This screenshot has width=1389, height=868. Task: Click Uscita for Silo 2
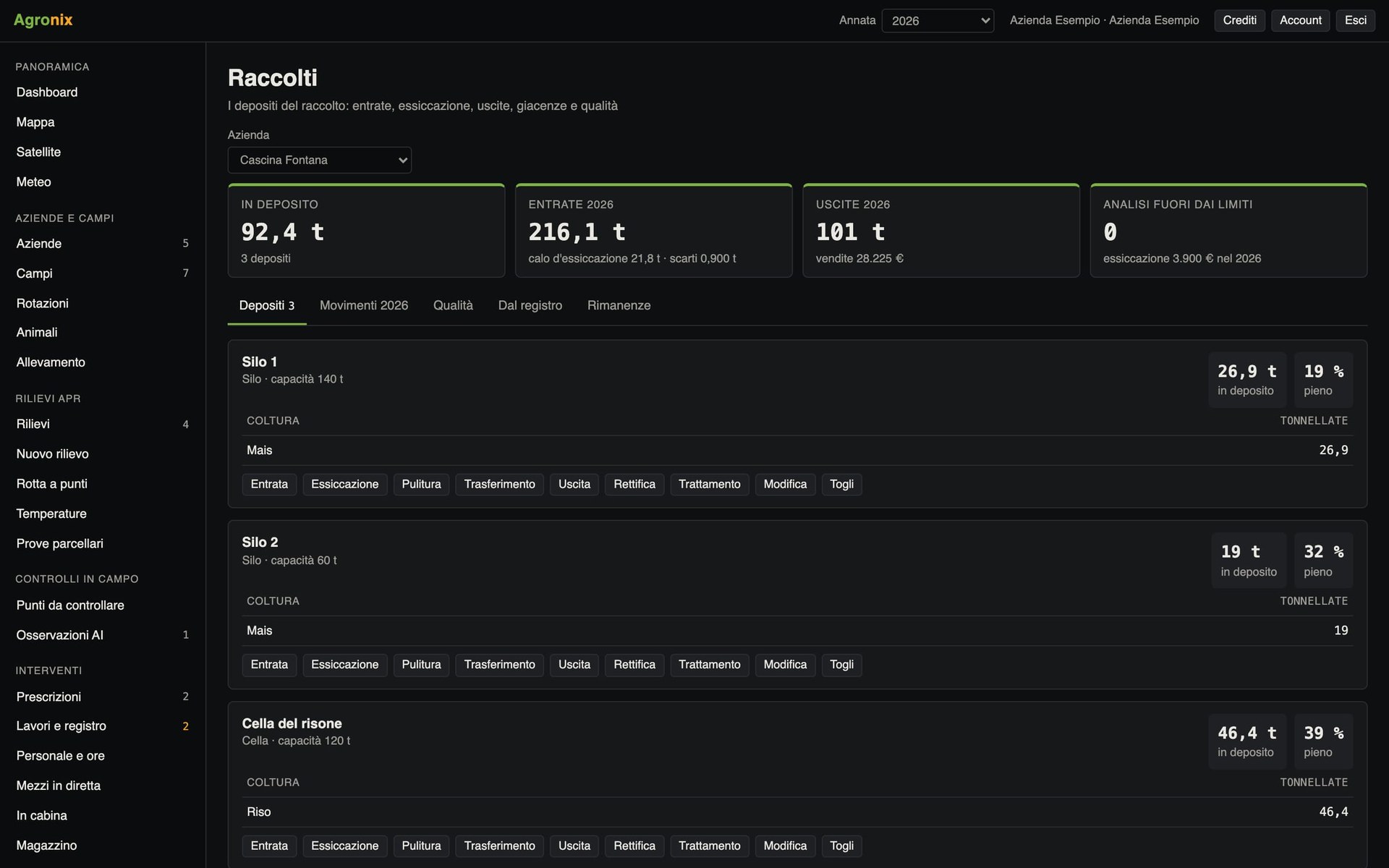(x=574, y=665)
